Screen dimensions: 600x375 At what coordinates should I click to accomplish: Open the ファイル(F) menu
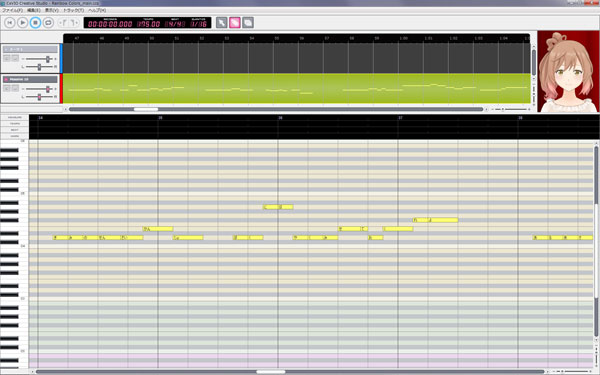12,10
